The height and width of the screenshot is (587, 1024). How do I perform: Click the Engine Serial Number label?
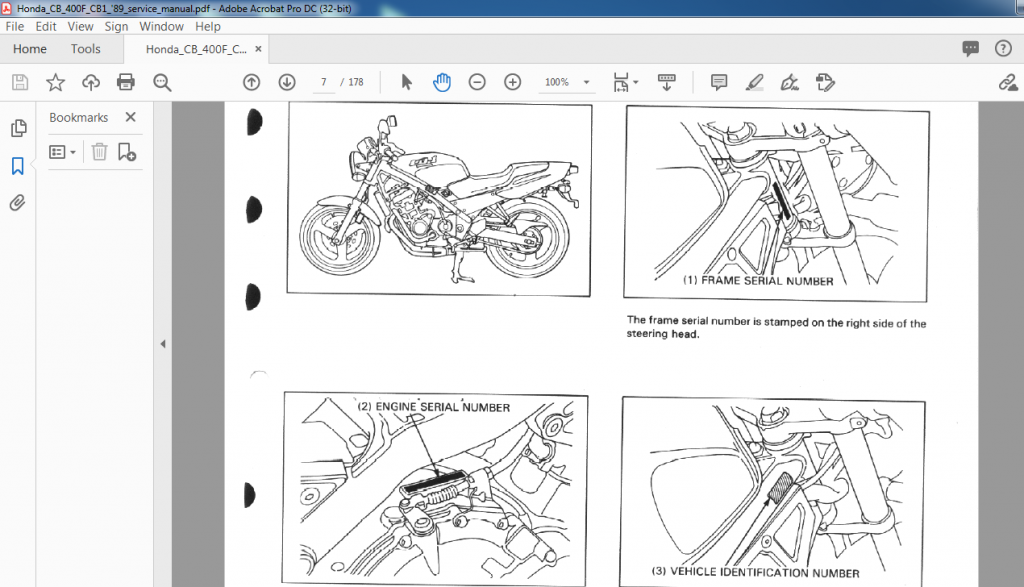click(x=434, y=407)
